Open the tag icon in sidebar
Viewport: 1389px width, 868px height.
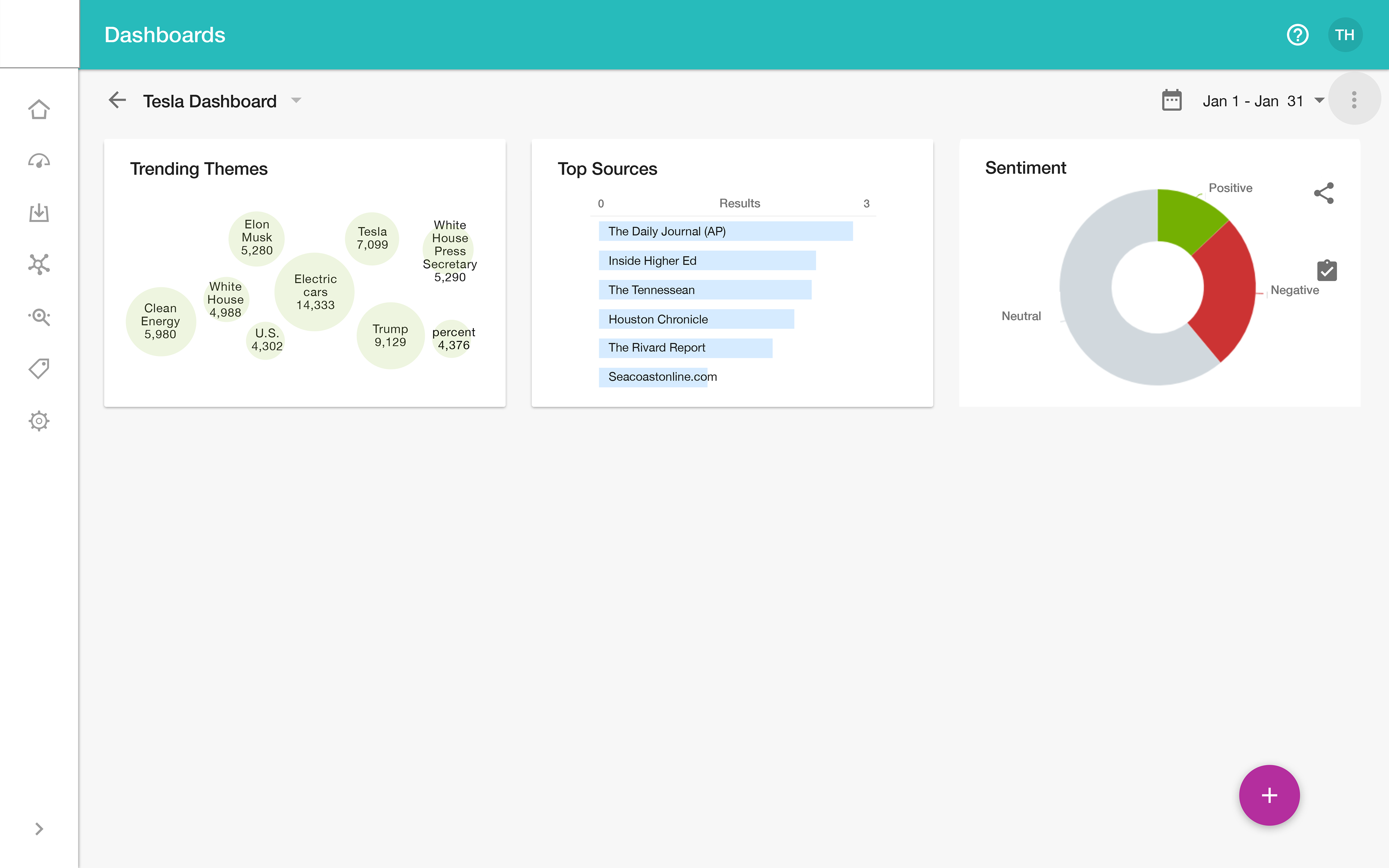click(39, 369)
